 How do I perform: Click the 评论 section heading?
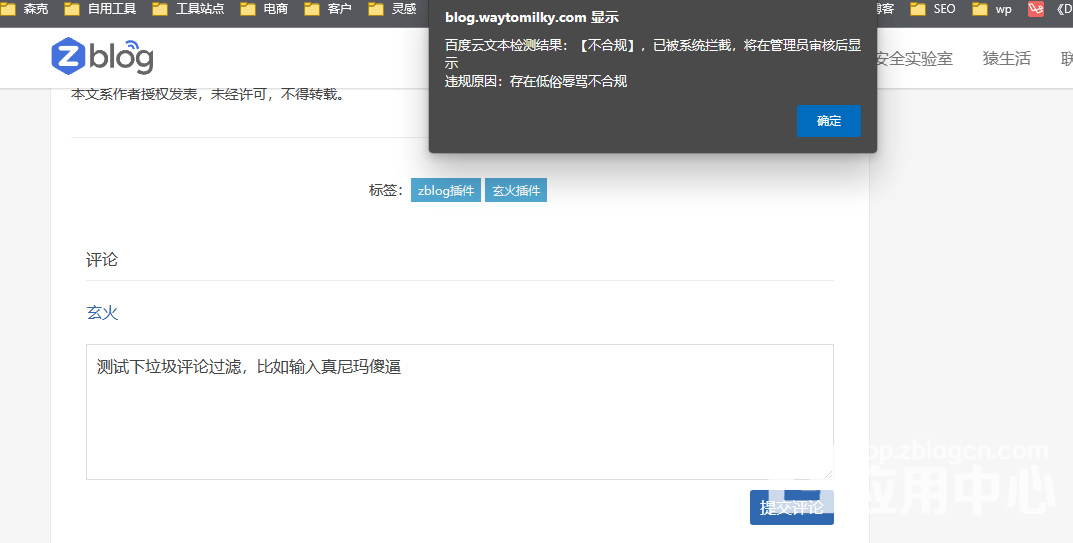[102, 260]
